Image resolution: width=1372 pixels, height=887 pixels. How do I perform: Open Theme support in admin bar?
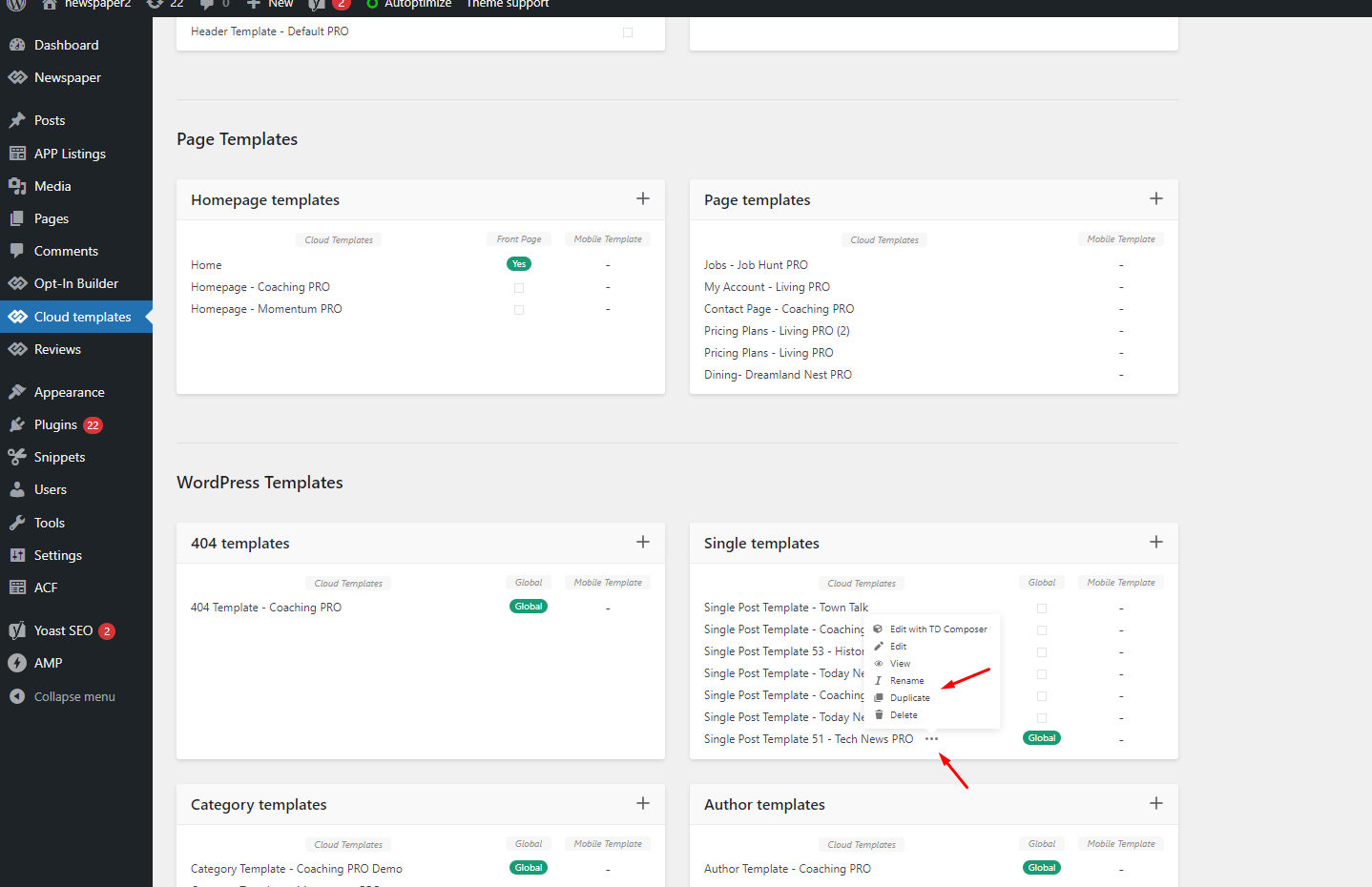pos(508,5)
